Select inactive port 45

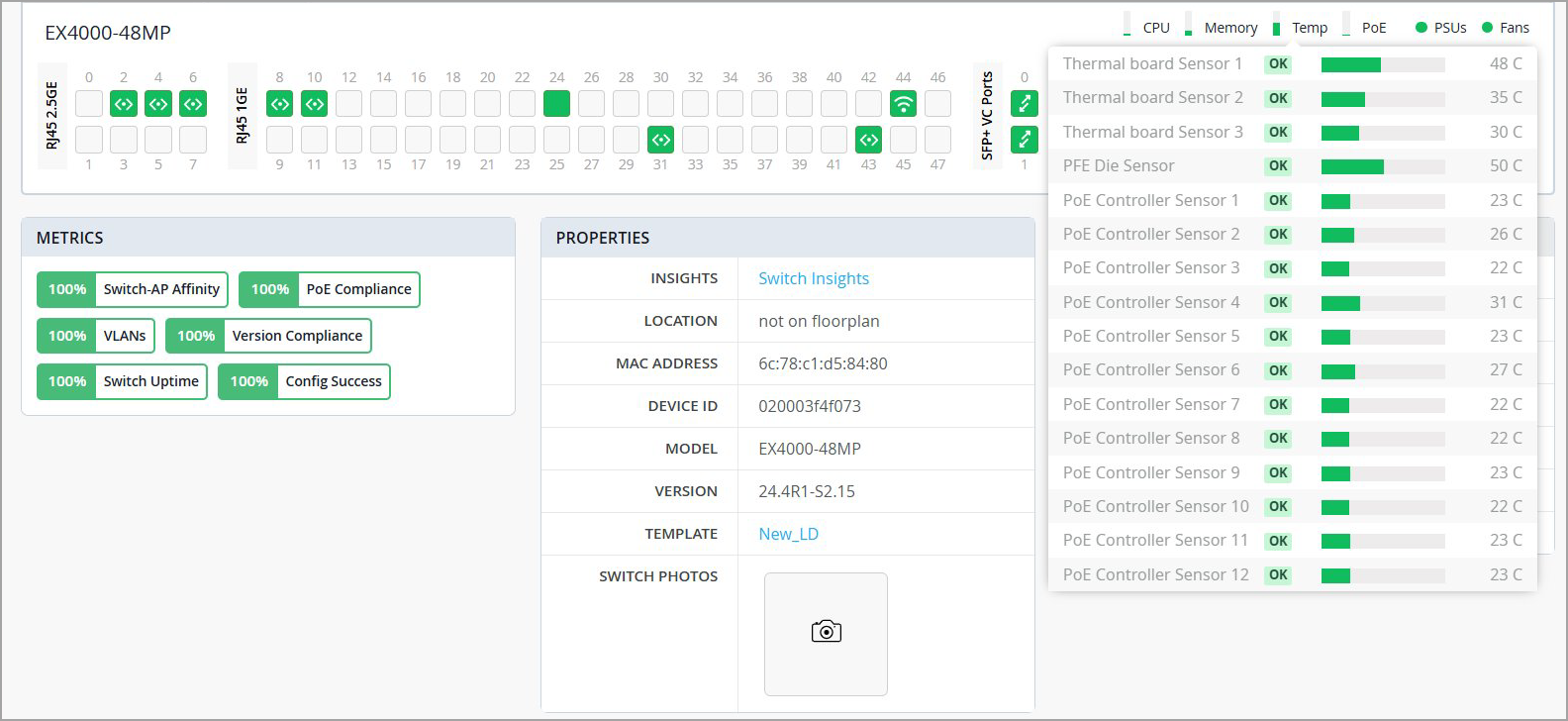click(x=904, y=140)
